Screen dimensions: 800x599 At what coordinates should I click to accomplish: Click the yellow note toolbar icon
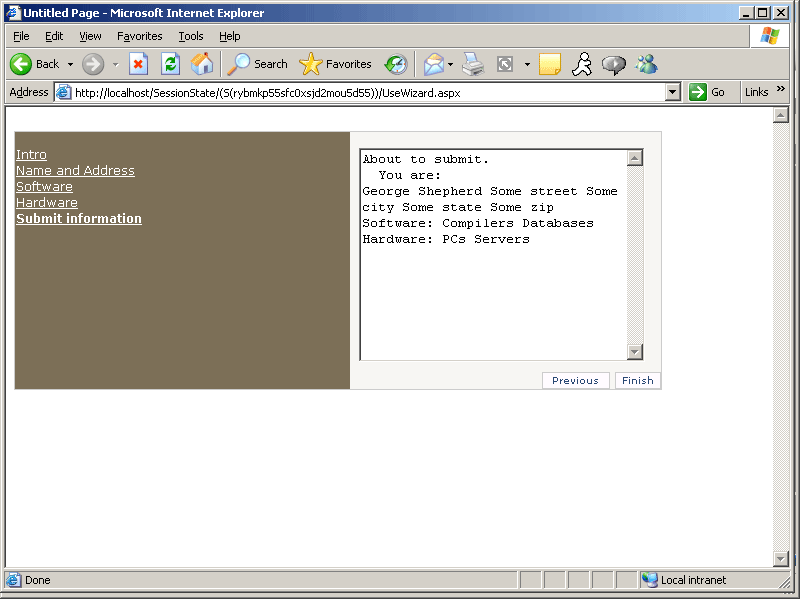[x=549, y=64]
